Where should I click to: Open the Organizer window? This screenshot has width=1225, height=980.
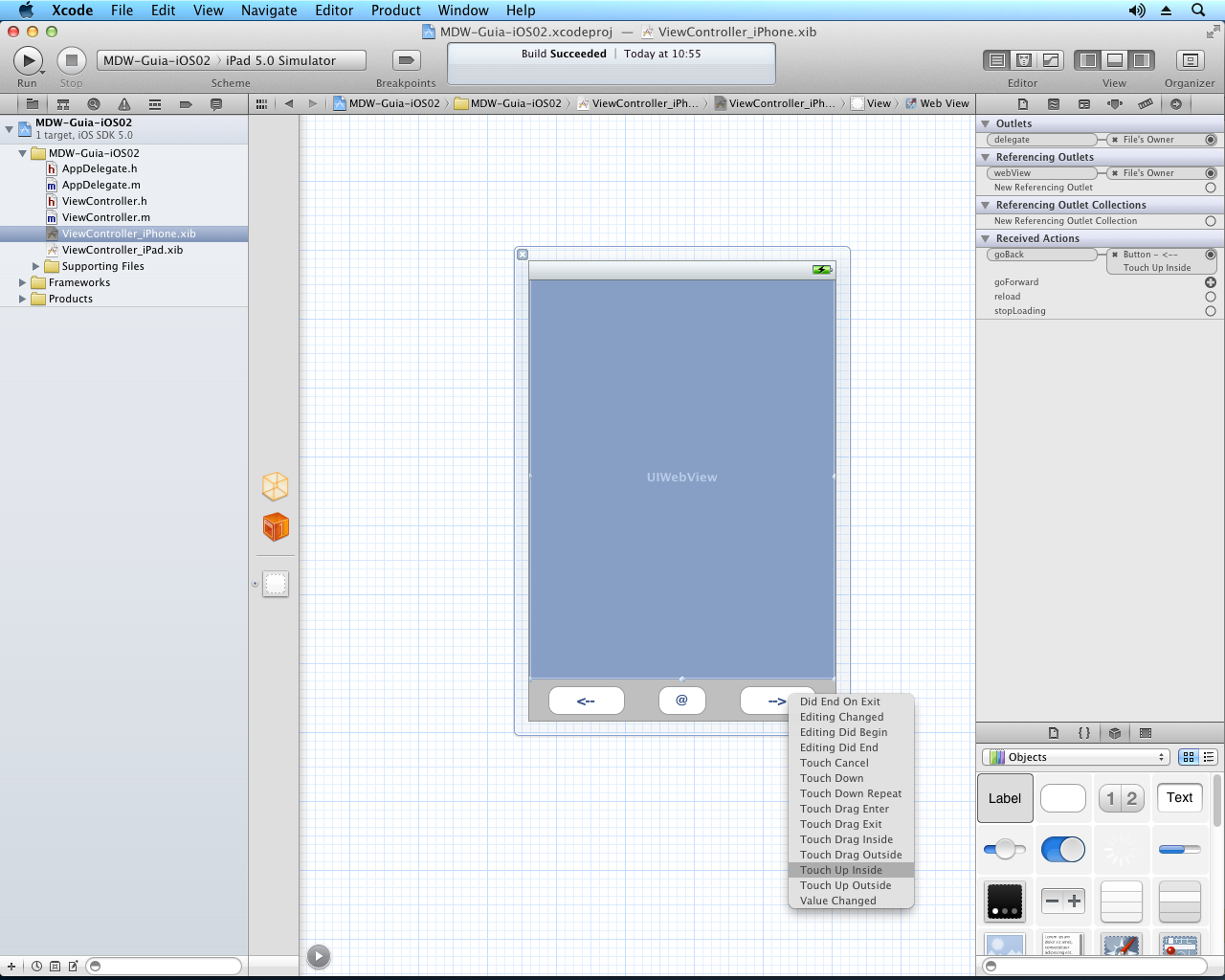1190,60
